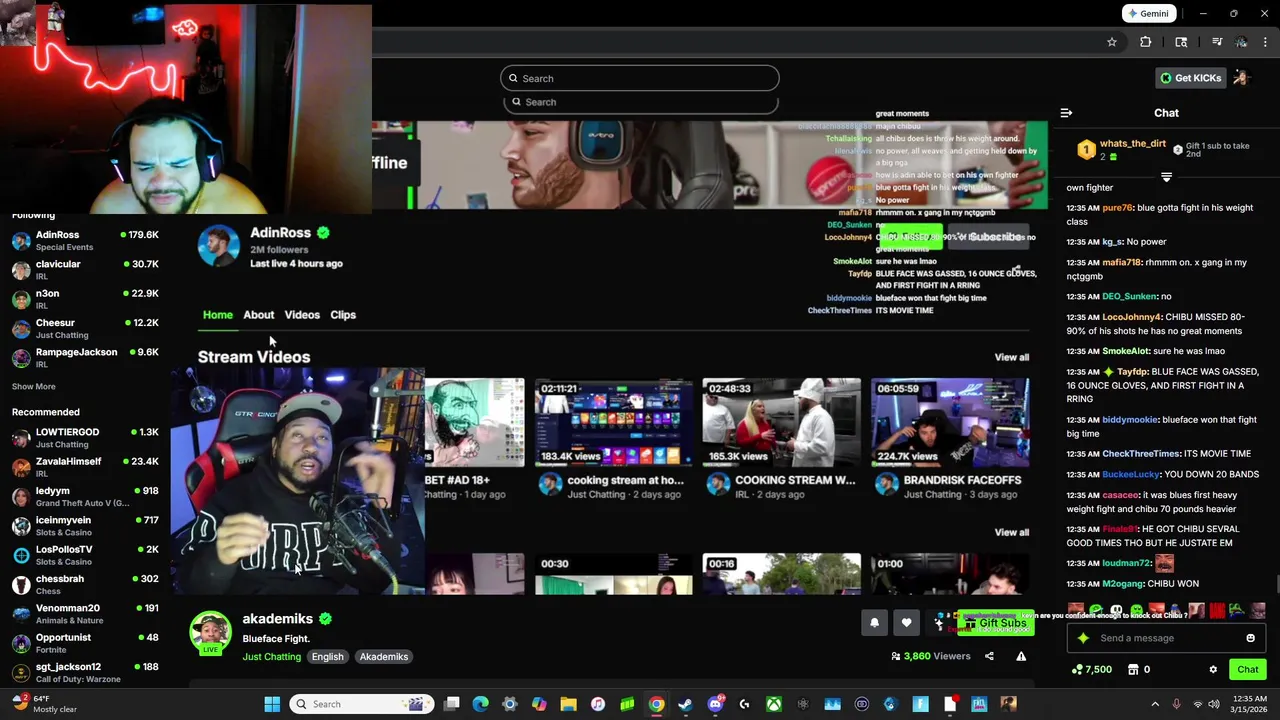This screenshot has height=720, width=1280.
Task: Open Xbox app from taskbar
Action: pyautogui.click(x=774, y=704)
